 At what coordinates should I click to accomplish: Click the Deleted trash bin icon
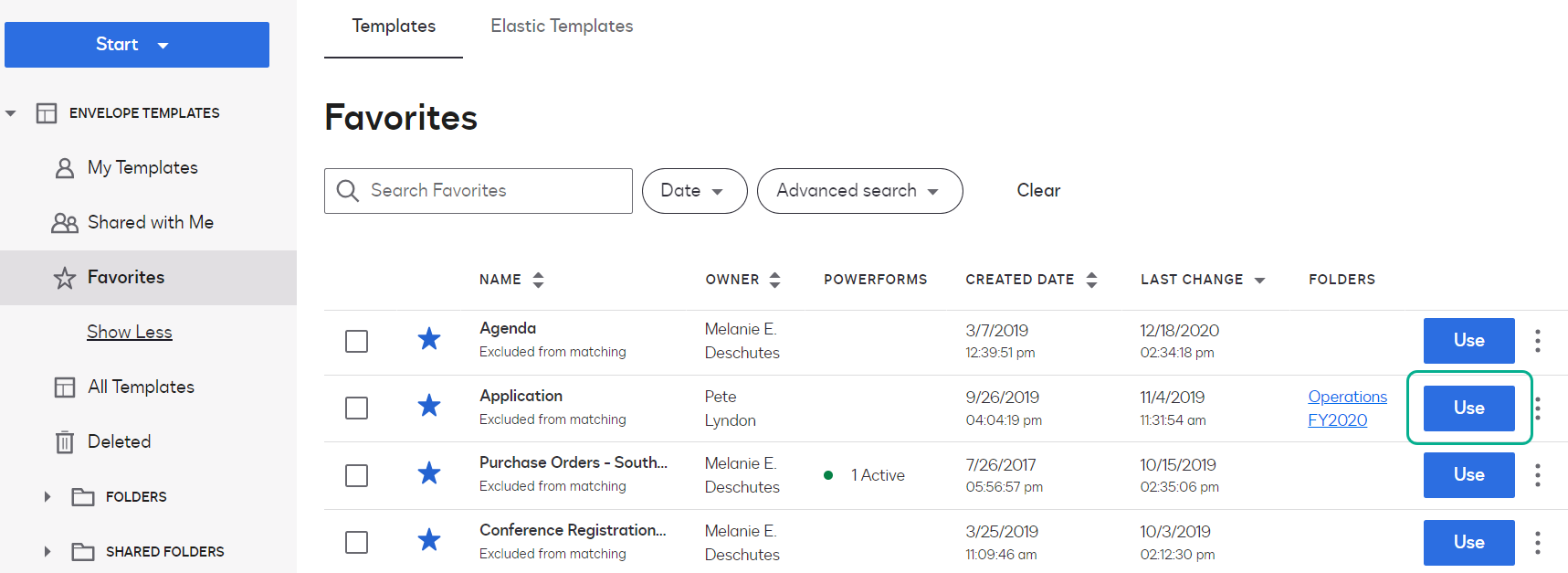65,442
